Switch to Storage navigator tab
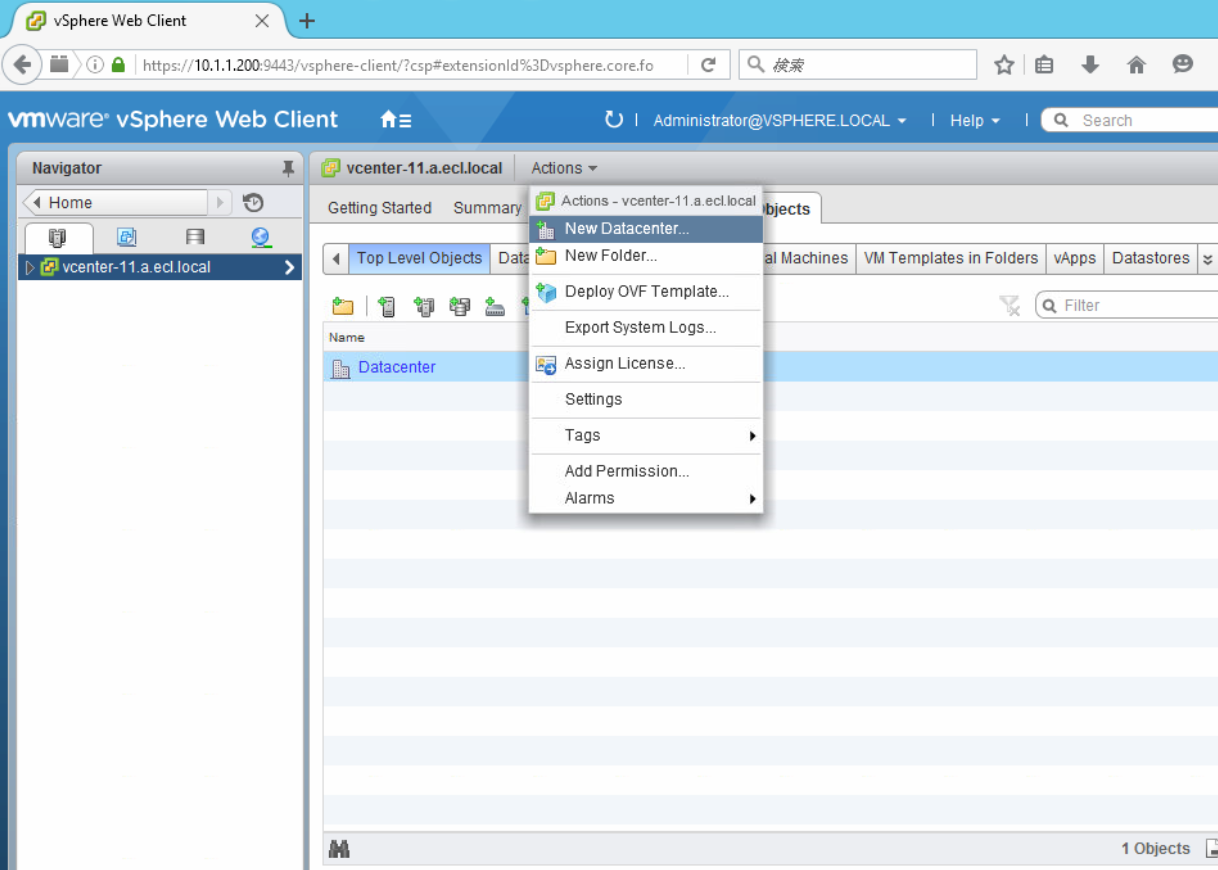Viewport: 1218px width, 870px height. (x=195, y=237)
